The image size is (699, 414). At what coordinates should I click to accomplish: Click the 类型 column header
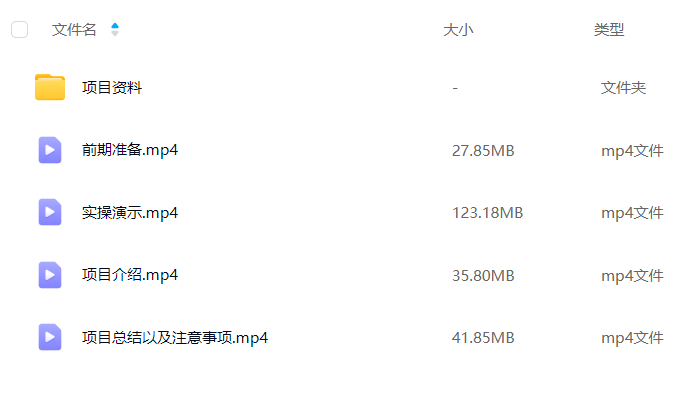pyautogui.click(x=609, y=30)
